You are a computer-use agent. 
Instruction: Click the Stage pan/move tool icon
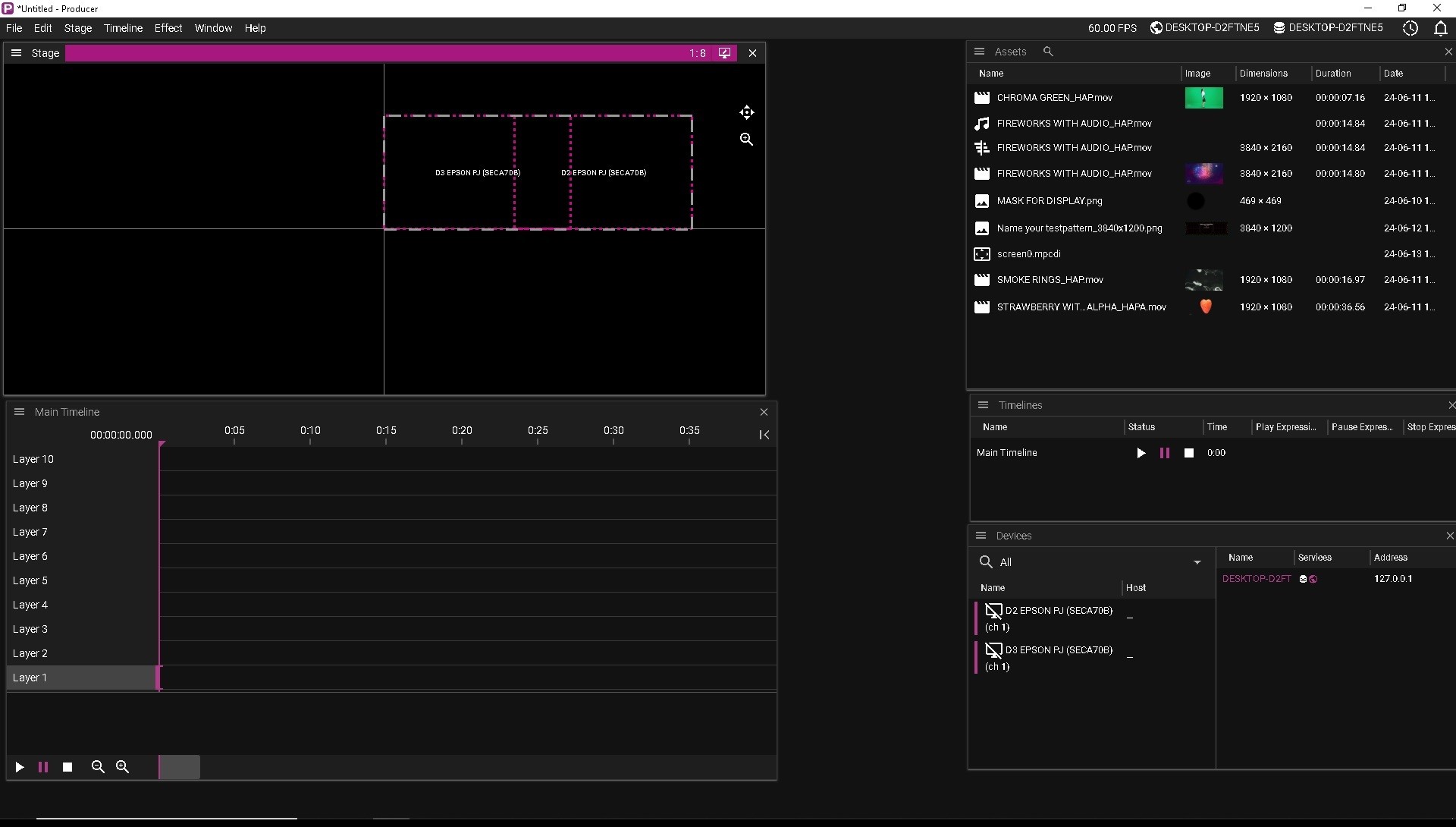click(746, 112)
